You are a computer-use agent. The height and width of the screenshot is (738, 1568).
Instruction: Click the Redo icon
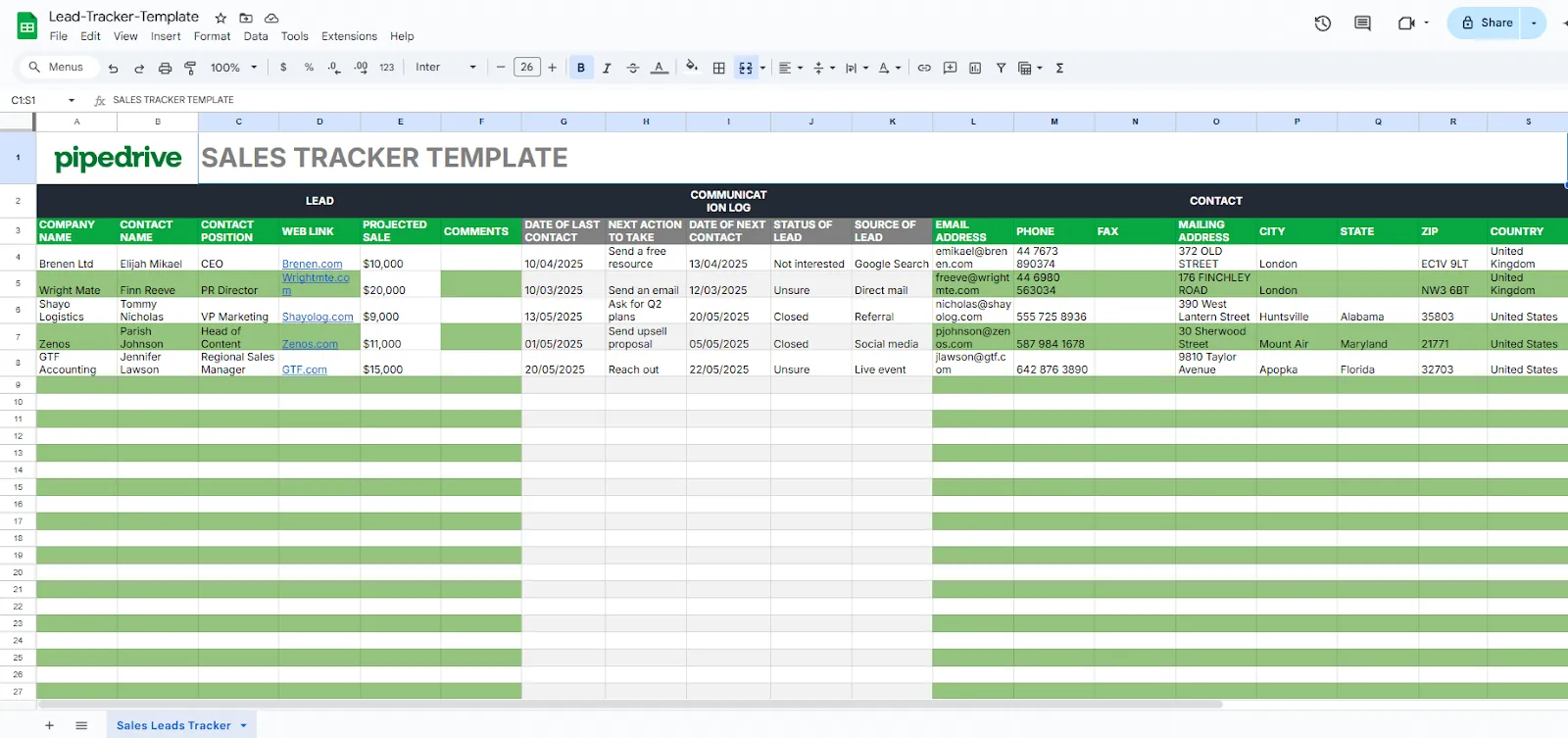[x=139, y=68]
